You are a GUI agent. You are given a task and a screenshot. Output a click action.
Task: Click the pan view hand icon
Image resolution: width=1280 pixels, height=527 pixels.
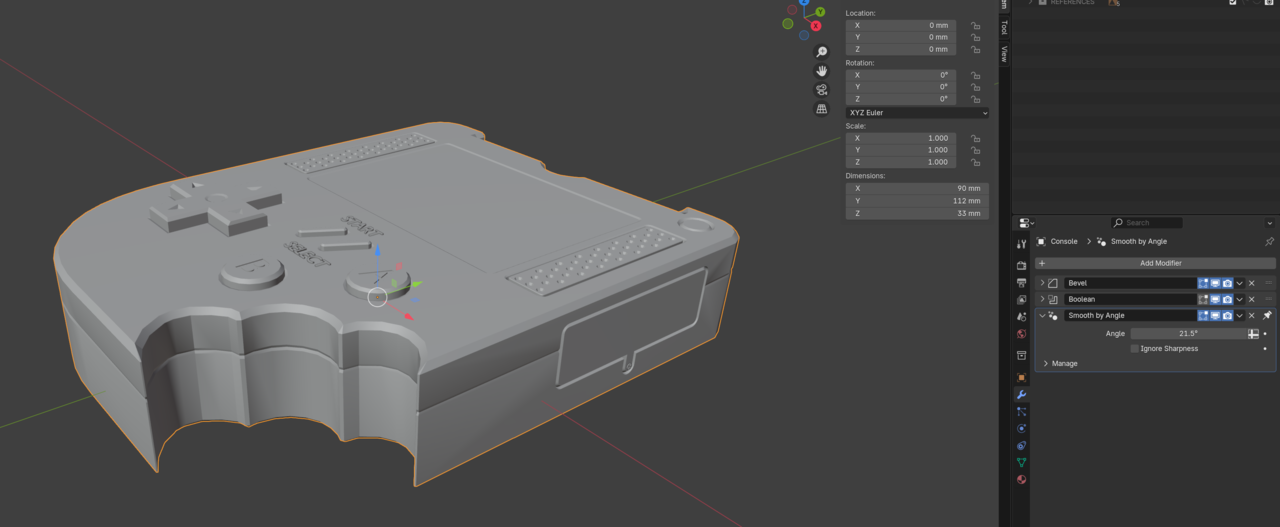[822, 71]
